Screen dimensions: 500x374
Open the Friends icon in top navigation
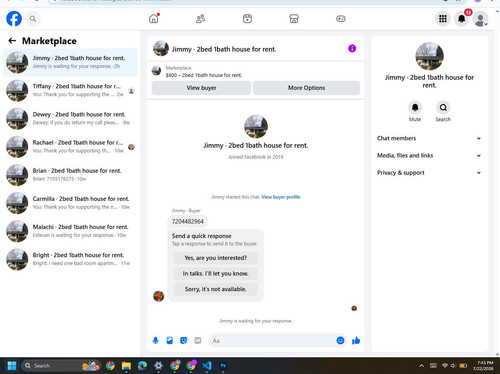tap(200, 19)
